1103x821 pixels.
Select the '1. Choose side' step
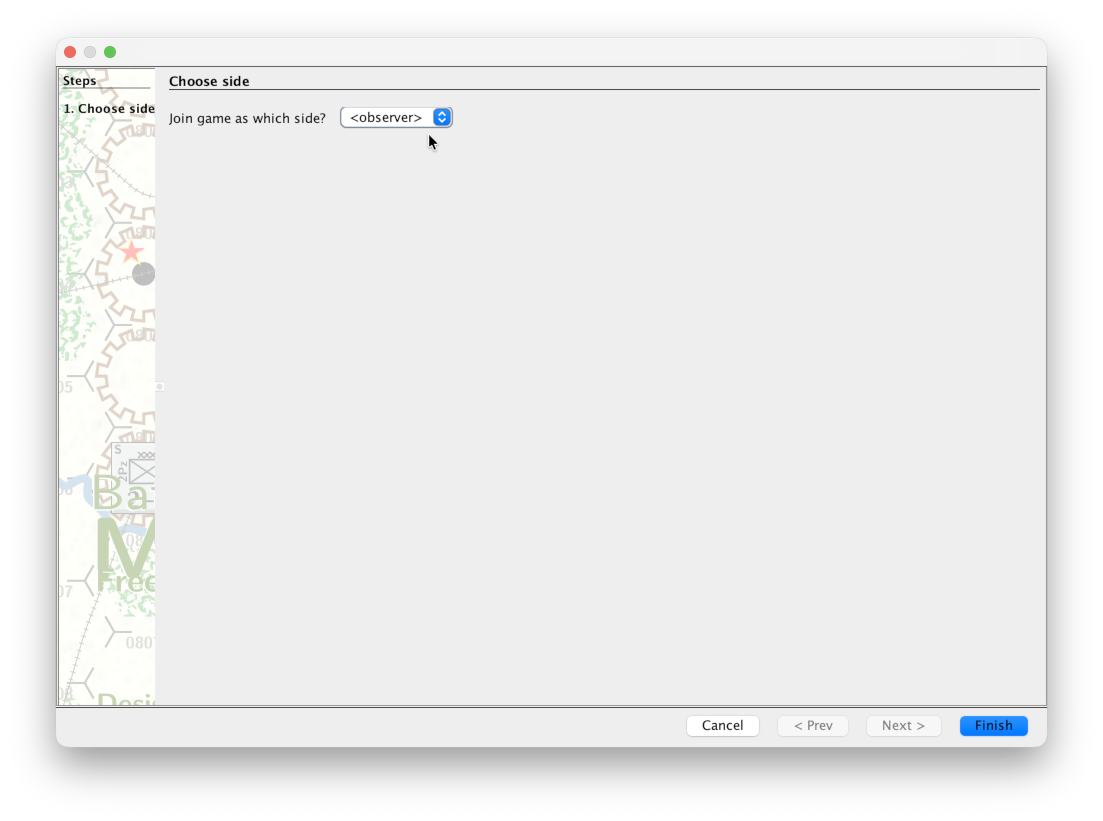pos(108,109)
